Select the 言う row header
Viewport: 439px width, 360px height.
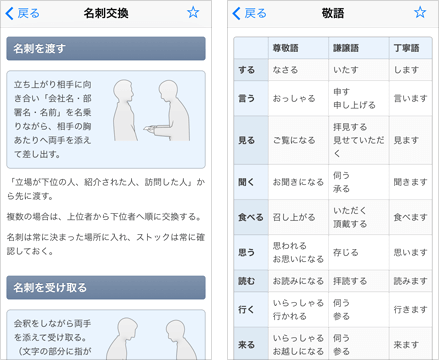tap(251, 98)
